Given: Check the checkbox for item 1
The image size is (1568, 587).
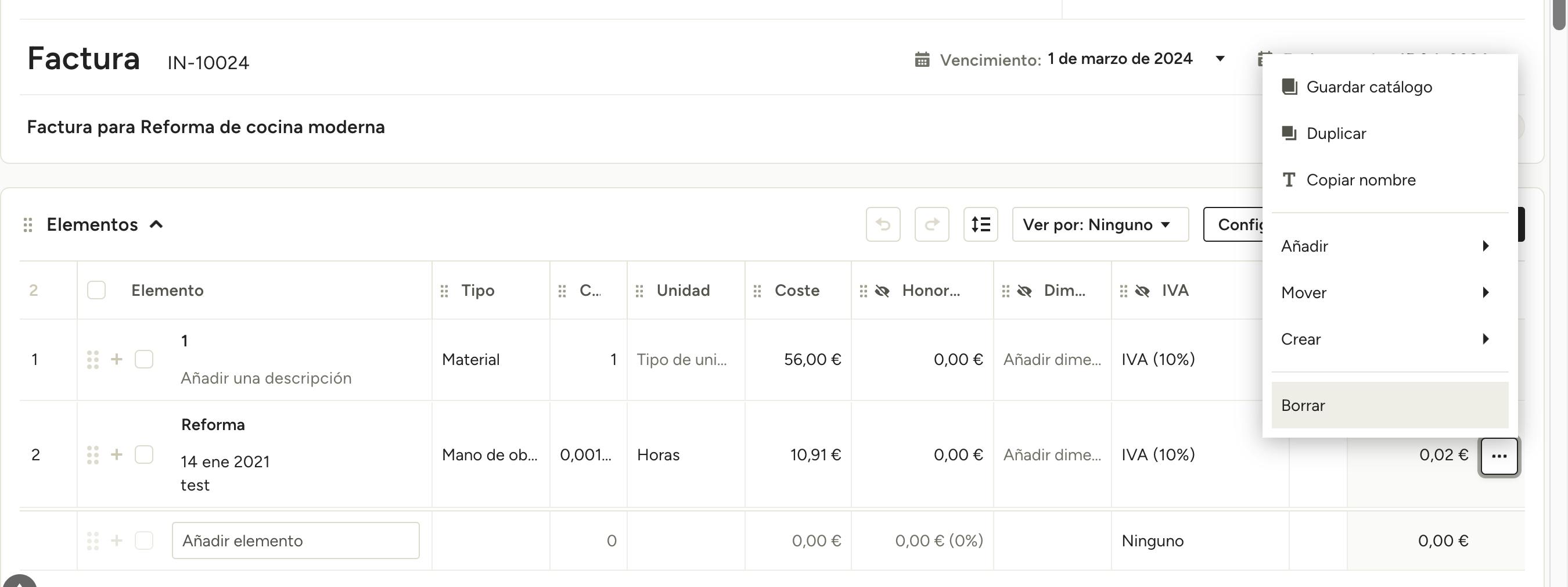Looking at the screenshot, I should [143, 359].
